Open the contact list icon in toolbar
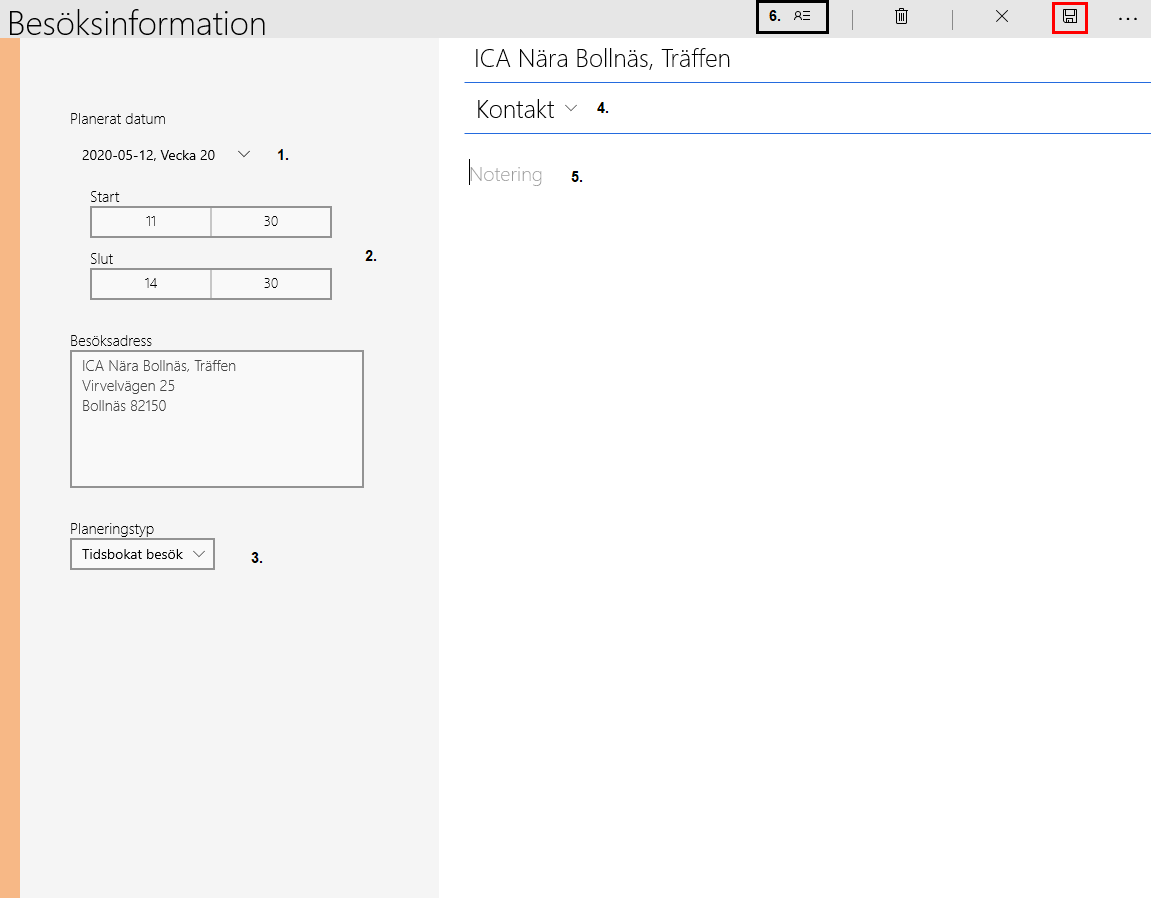 point(802,16)
